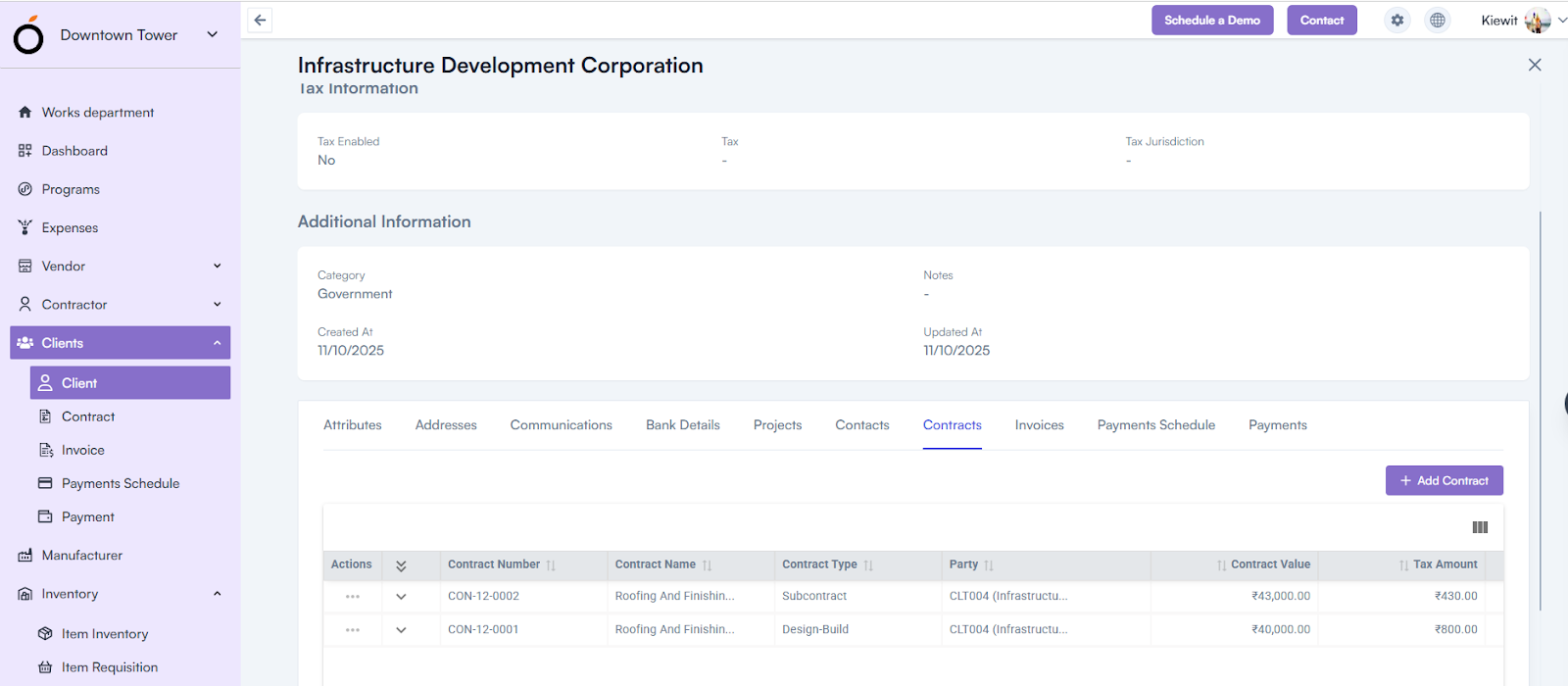The width and height of the screenshot is (1568, 686).
Task: Click the Item Requisition basket icon
Action: tap(45, 667)
